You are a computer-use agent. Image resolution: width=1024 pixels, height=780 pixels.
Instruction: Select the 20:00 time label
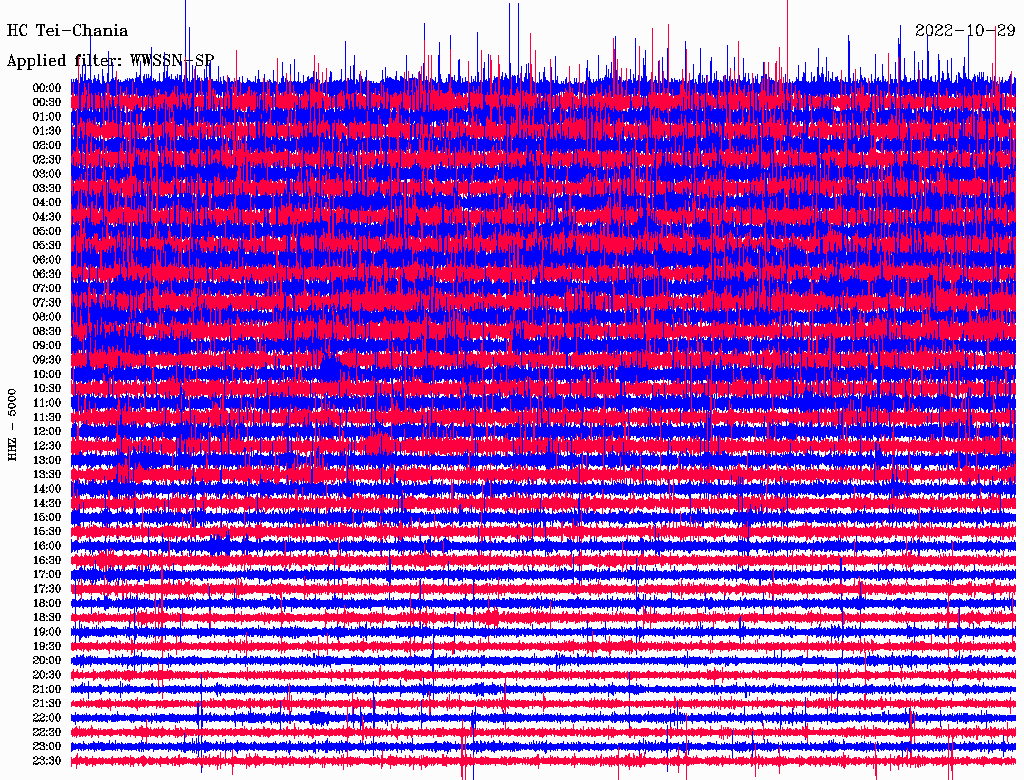coord(47,660)
